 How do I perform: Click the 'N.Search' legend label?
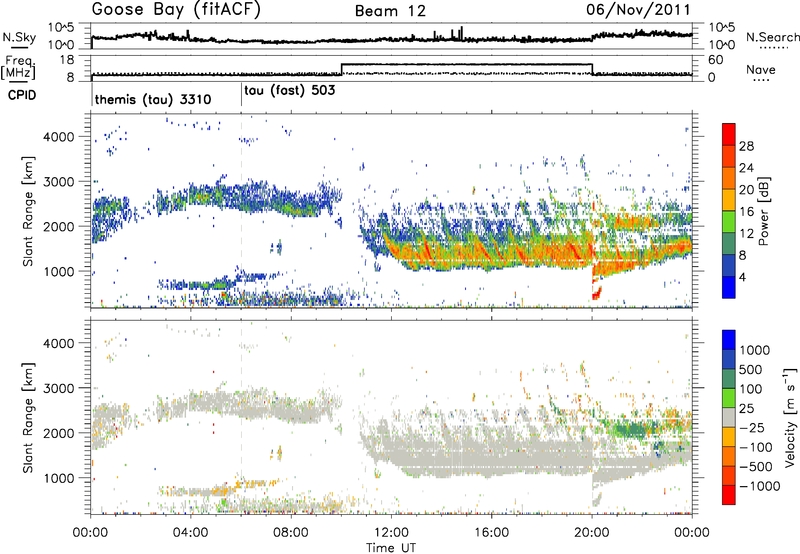(x=772, y=37)
